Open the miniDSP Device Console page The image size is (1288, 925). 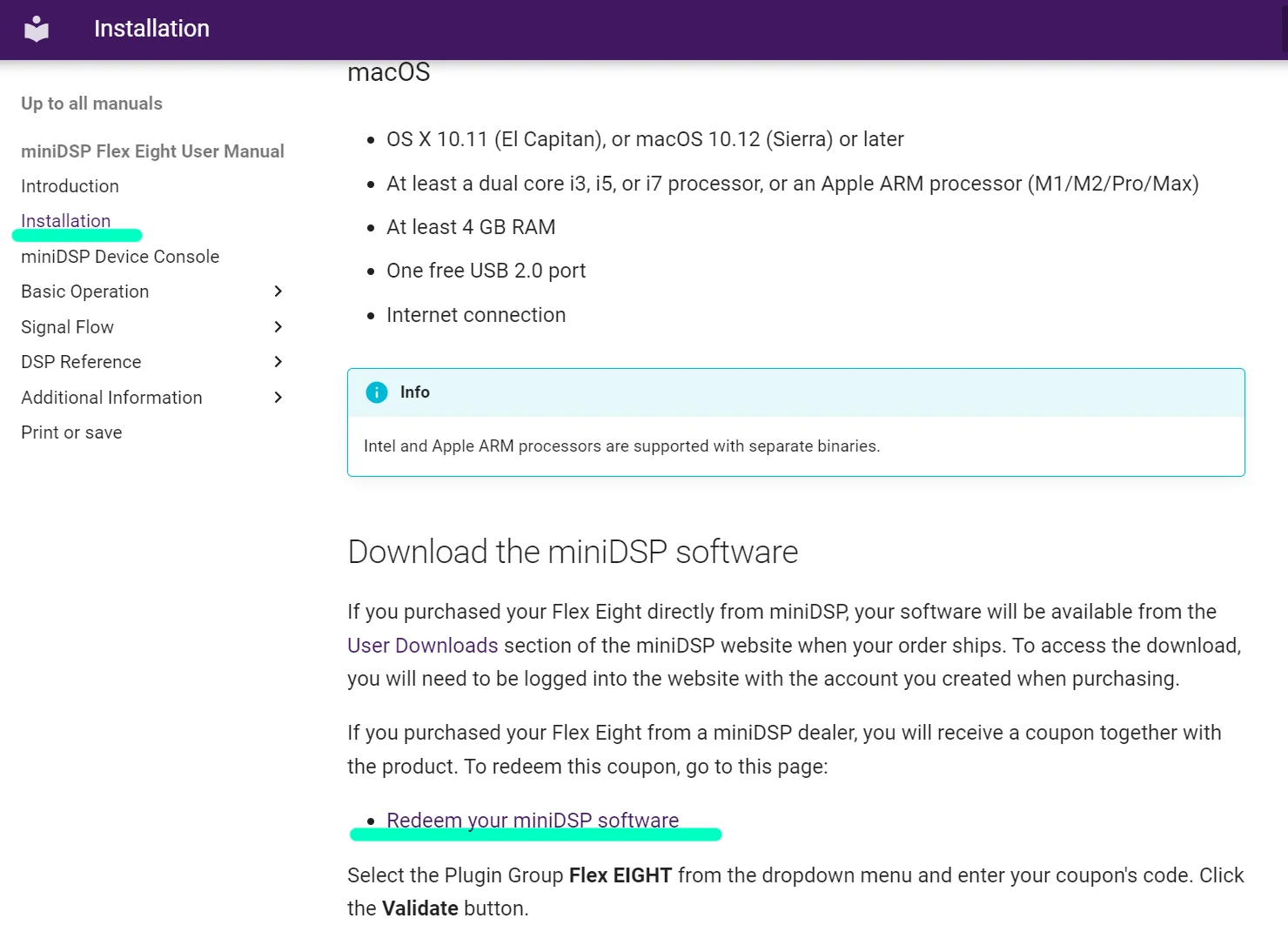coord(120,257)
